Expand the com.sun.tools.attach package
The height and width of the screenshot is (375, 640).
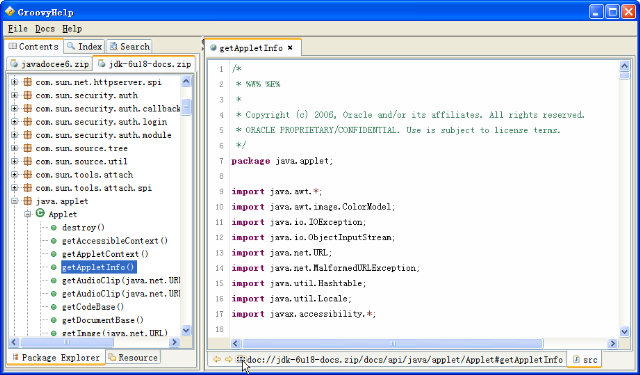pyautogui.click(x=14, y=175)
